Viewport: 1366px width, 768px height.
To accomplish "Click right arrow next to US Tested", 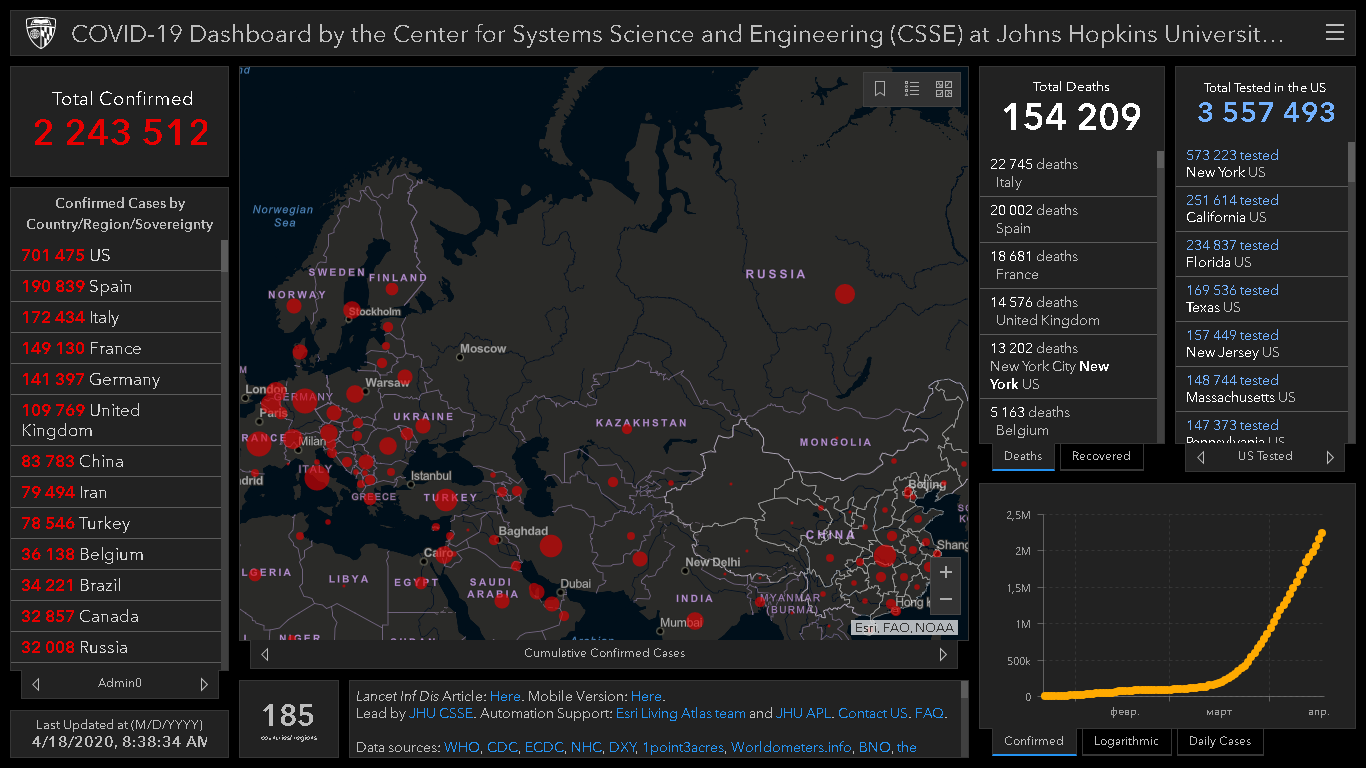I will tap(1330, 457).
